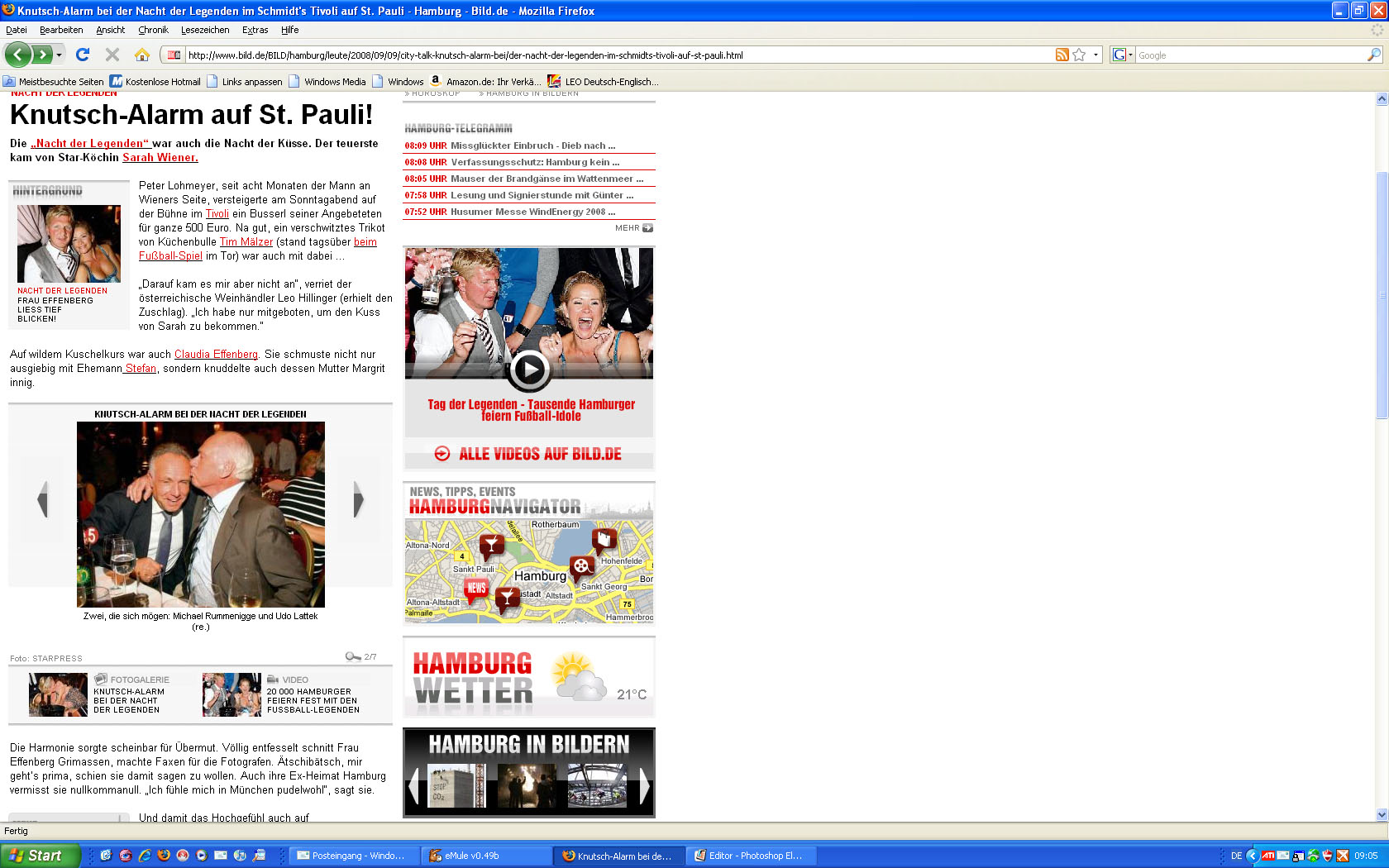Click the Hamburg Wetter widget
The height and width of the screenshot is (868, 1389).
coord(529,676)
